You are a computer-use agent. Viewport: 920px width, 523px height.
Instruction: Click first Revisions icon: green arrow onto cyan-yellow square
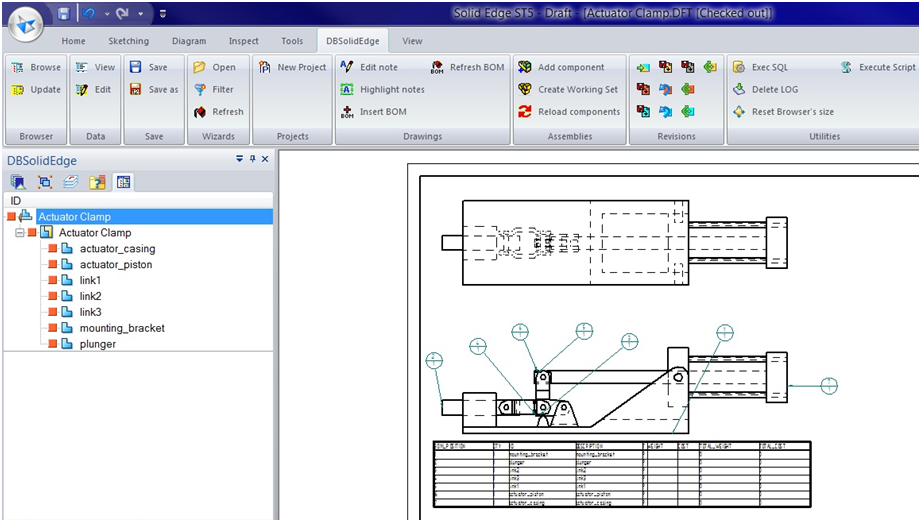pyautogui.click(x=643, y=68)
